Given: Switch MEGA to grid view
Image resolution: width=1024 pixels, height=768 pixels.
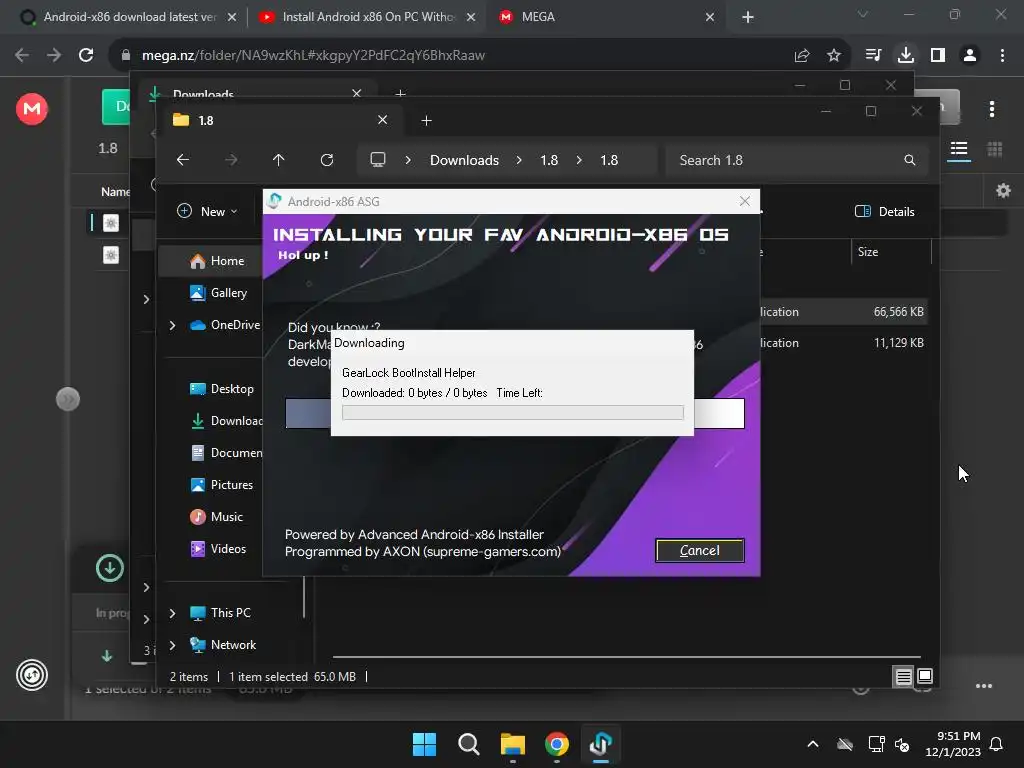Looking at the screenshot, I should (x=995, y=150).
